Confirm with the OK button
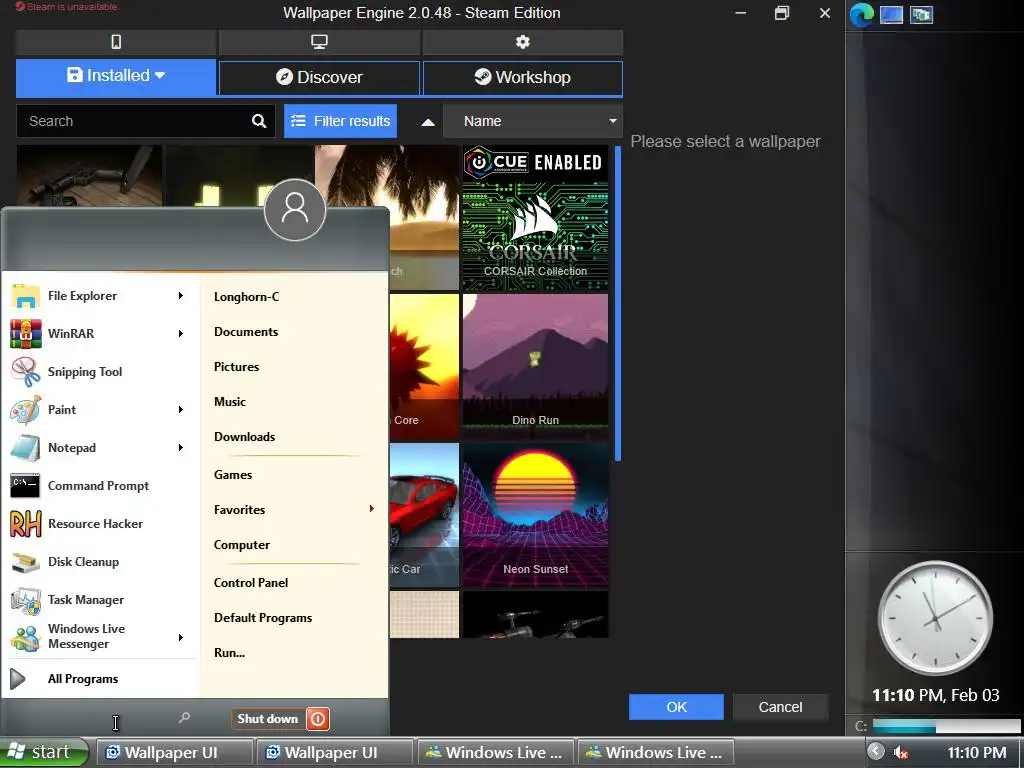 (x=676, y=707)
